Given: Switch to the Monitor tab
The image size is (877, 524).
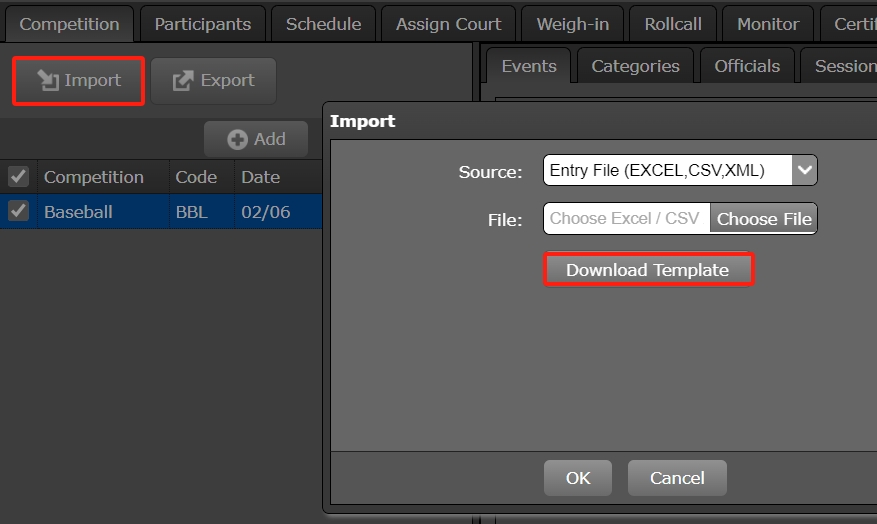Looking at the screenshot, I should click(x=767, y=24).
